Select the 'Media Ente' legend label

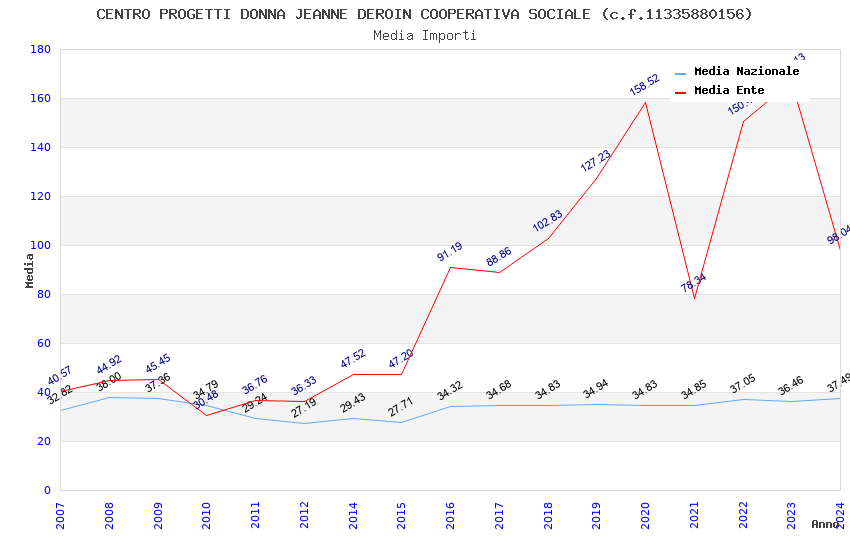click(729, 90)
